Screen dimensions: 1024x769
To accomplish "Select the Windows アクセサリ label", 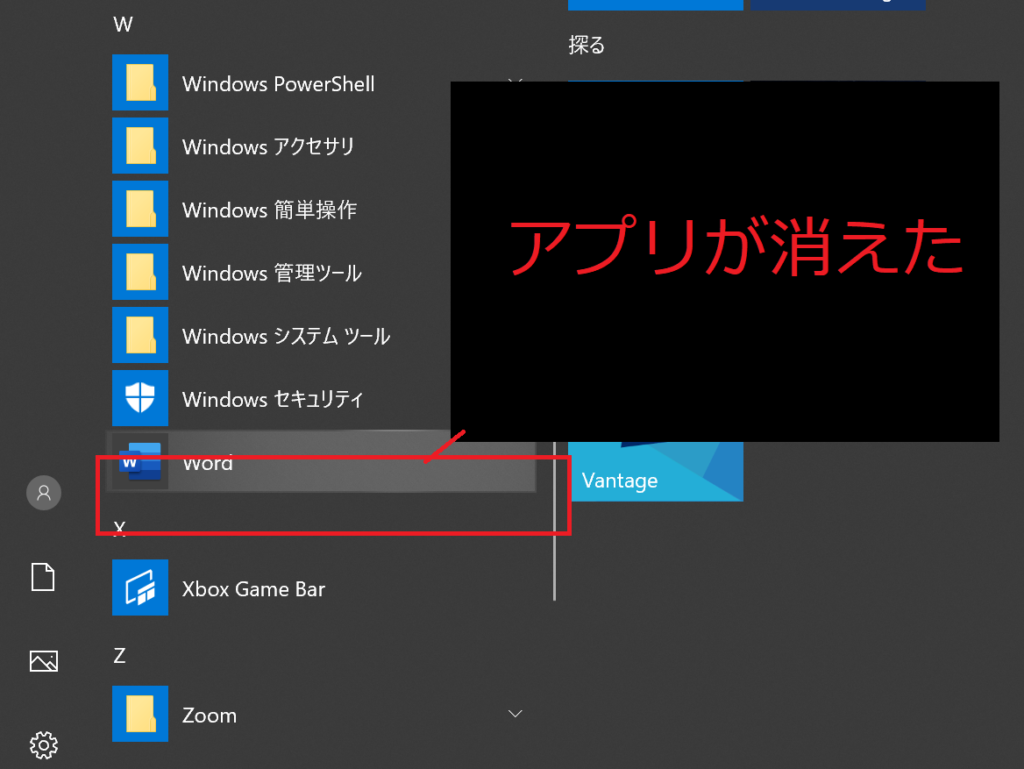I will 268,147.
